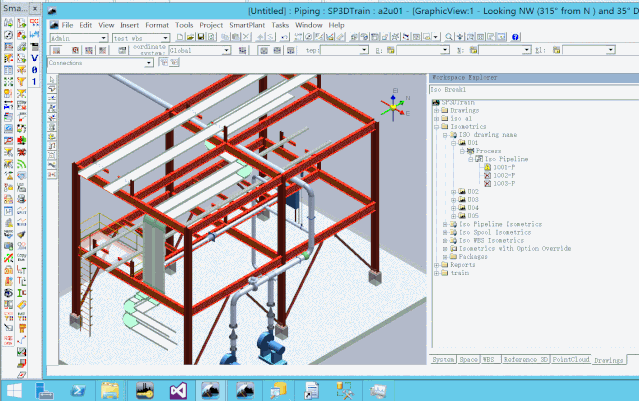This screenshot has width=639, height=401.
Task: Click the Windows Start button
Action: pyautogui.click(x=14, y=391)
